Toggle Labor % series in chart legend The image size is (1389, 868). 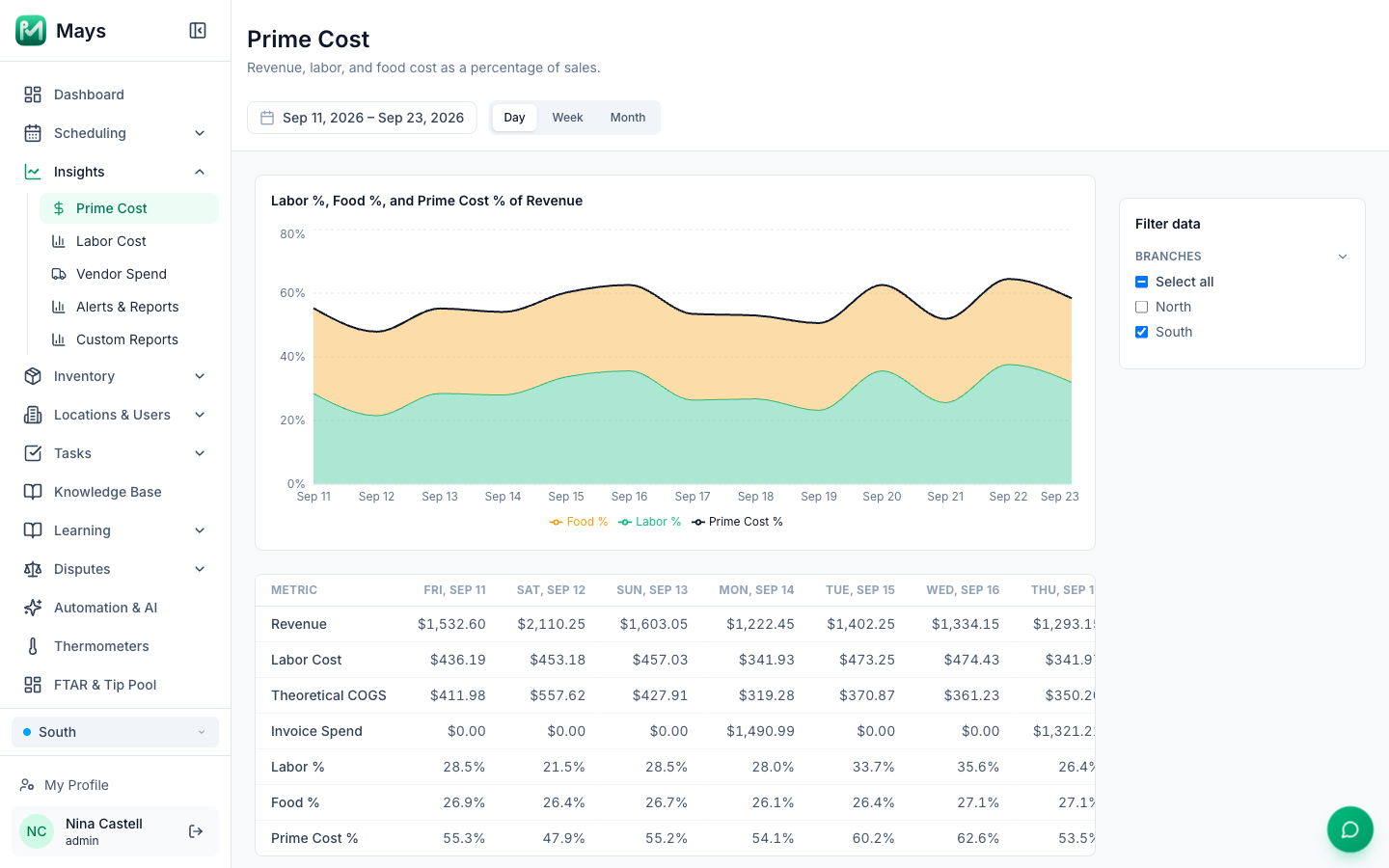(x=650, y=522)
